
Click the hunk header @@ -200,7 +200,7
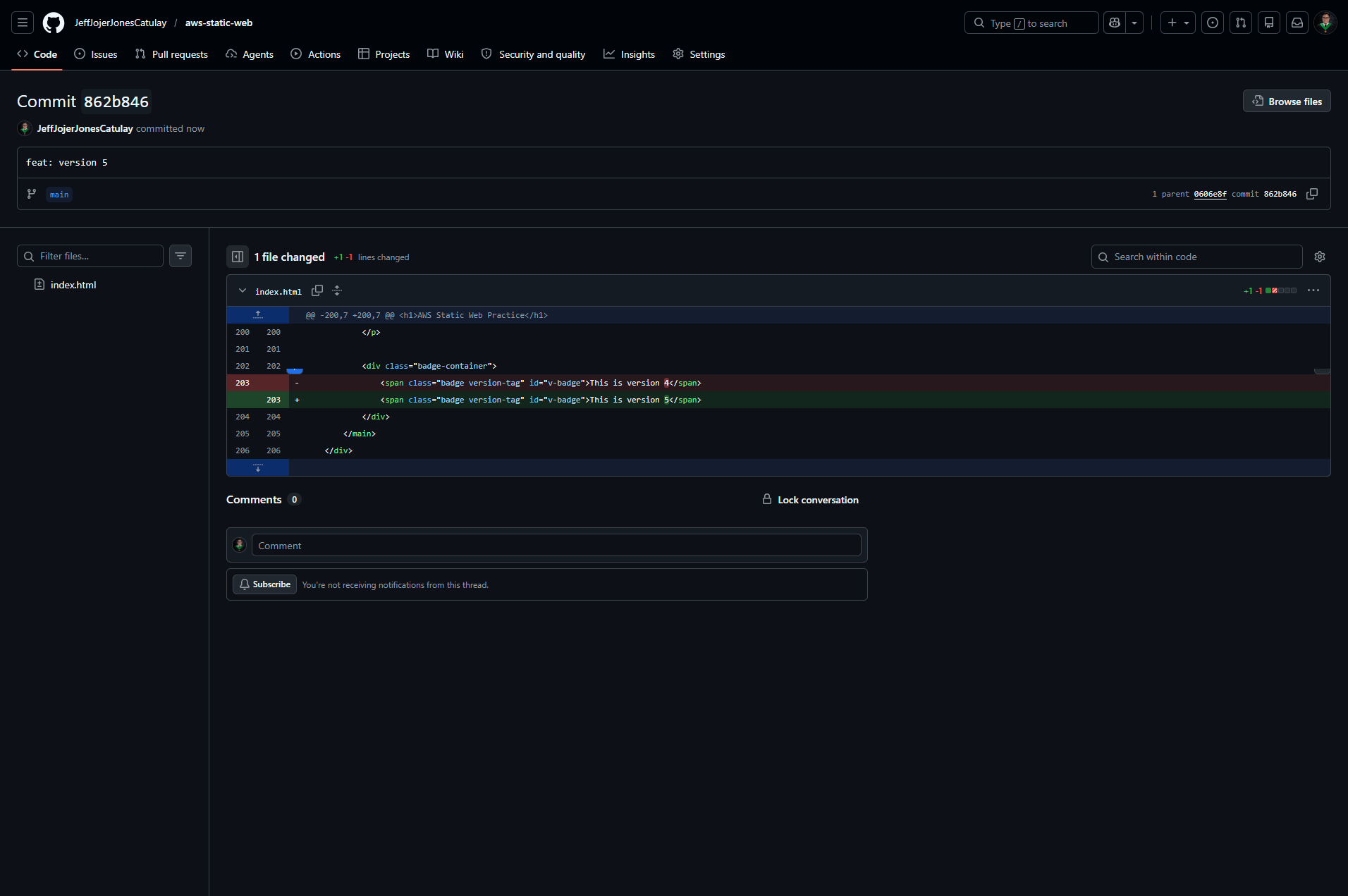tap(427, 315)
